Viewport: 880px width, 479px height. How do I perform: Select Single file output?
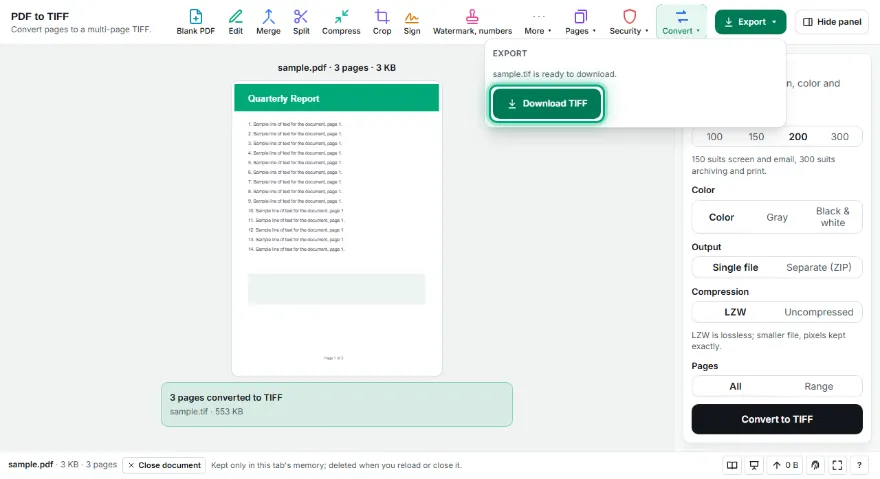click(735, 267)
